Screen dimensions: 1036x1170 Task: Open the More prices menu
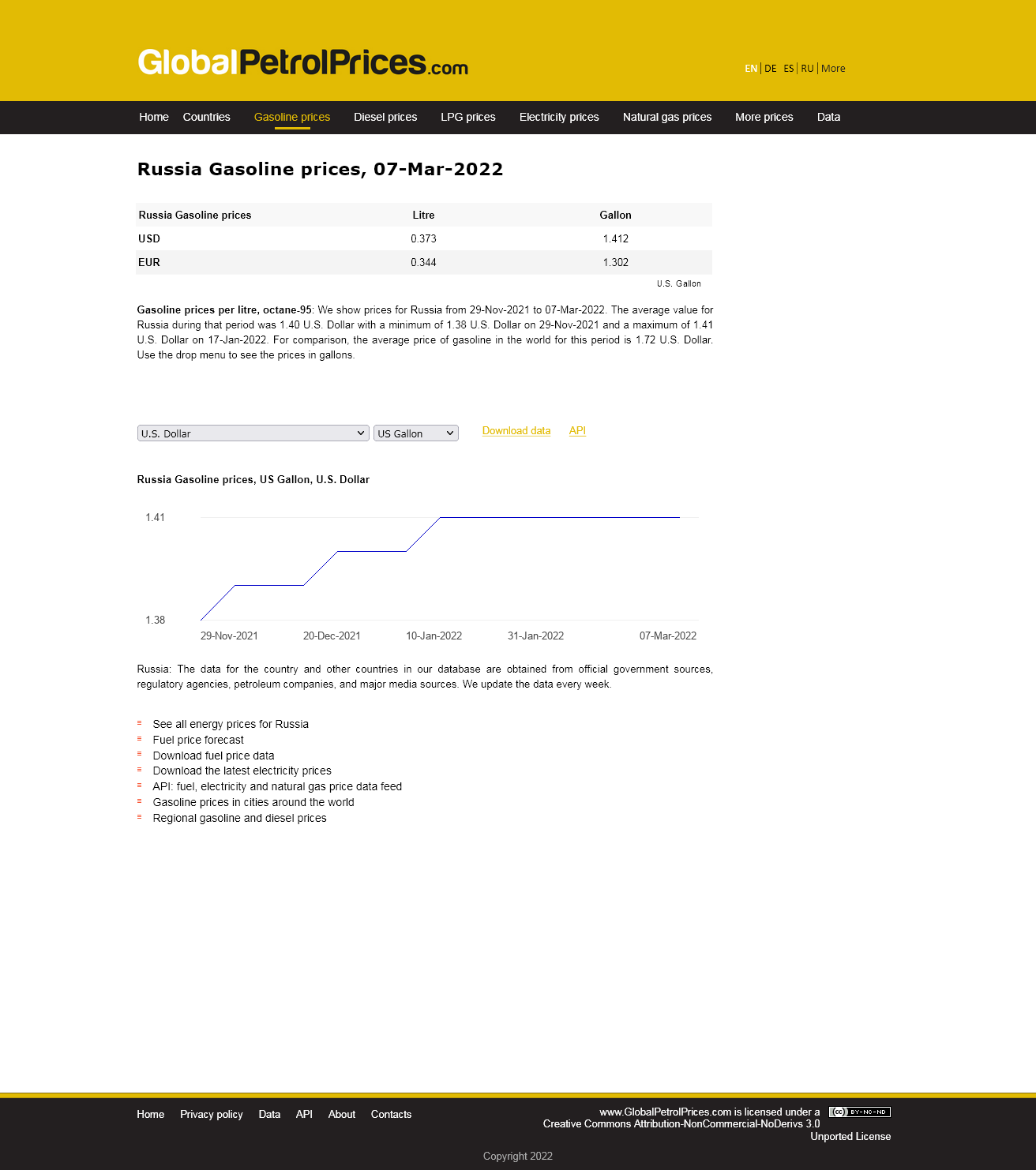[x=764, y=117]
